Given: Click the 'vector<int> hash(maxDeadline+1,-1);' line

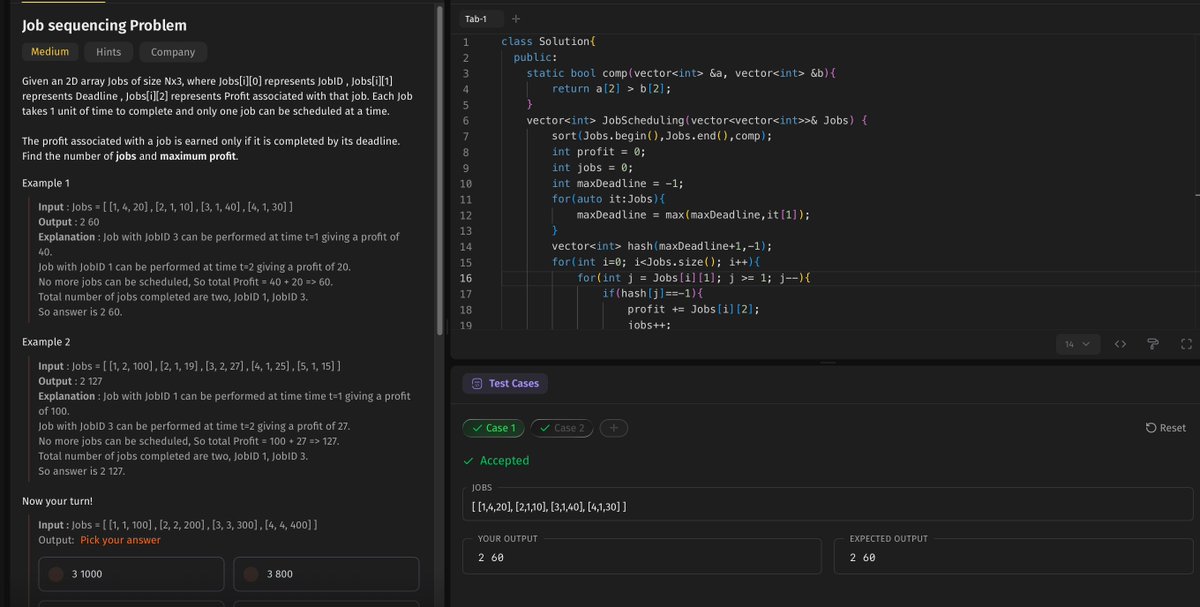Looking at the screenshot, I should (x=661, y=246).
